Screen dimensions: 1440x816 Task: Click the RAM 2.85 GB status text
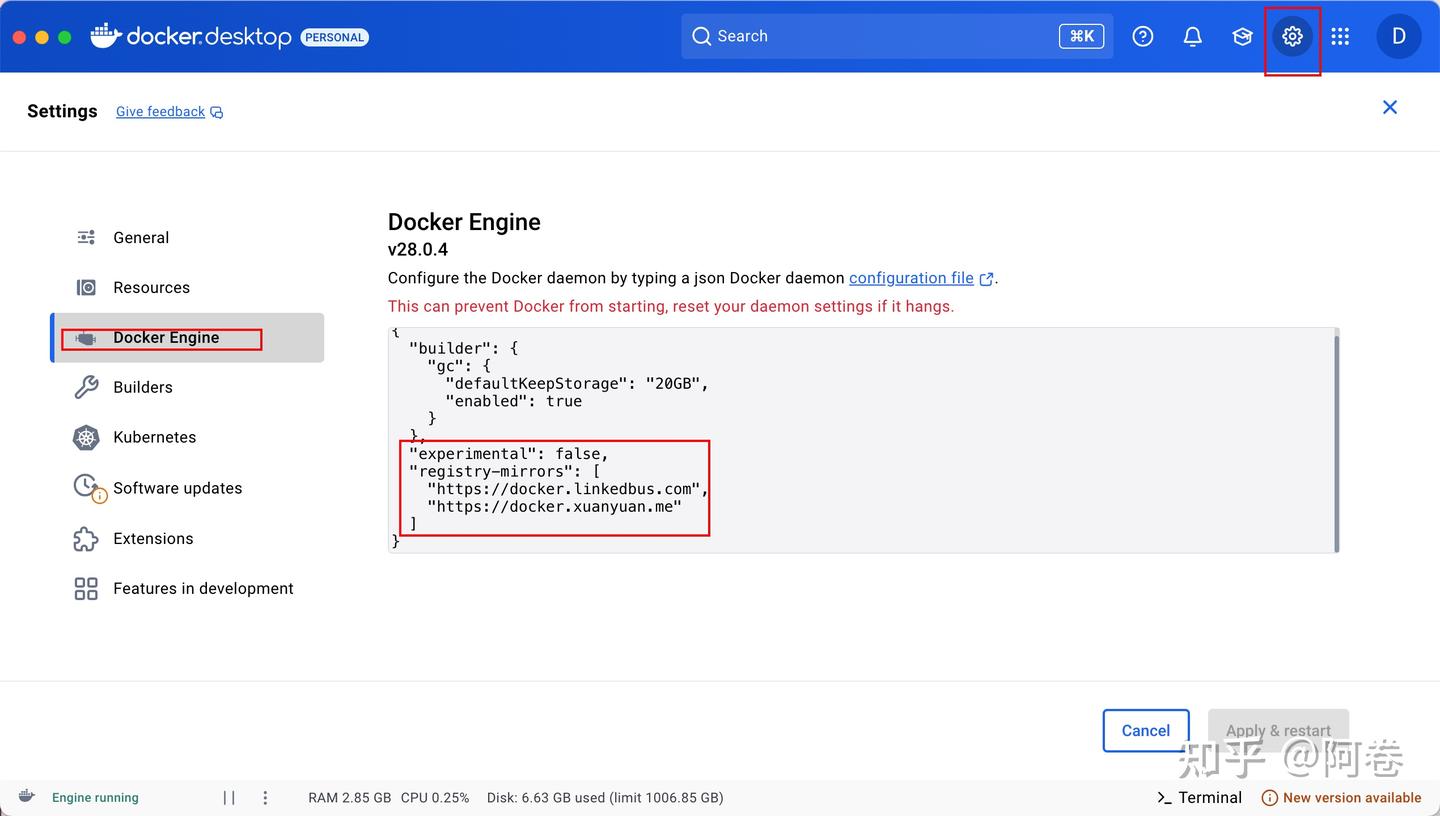coord(350,798)
